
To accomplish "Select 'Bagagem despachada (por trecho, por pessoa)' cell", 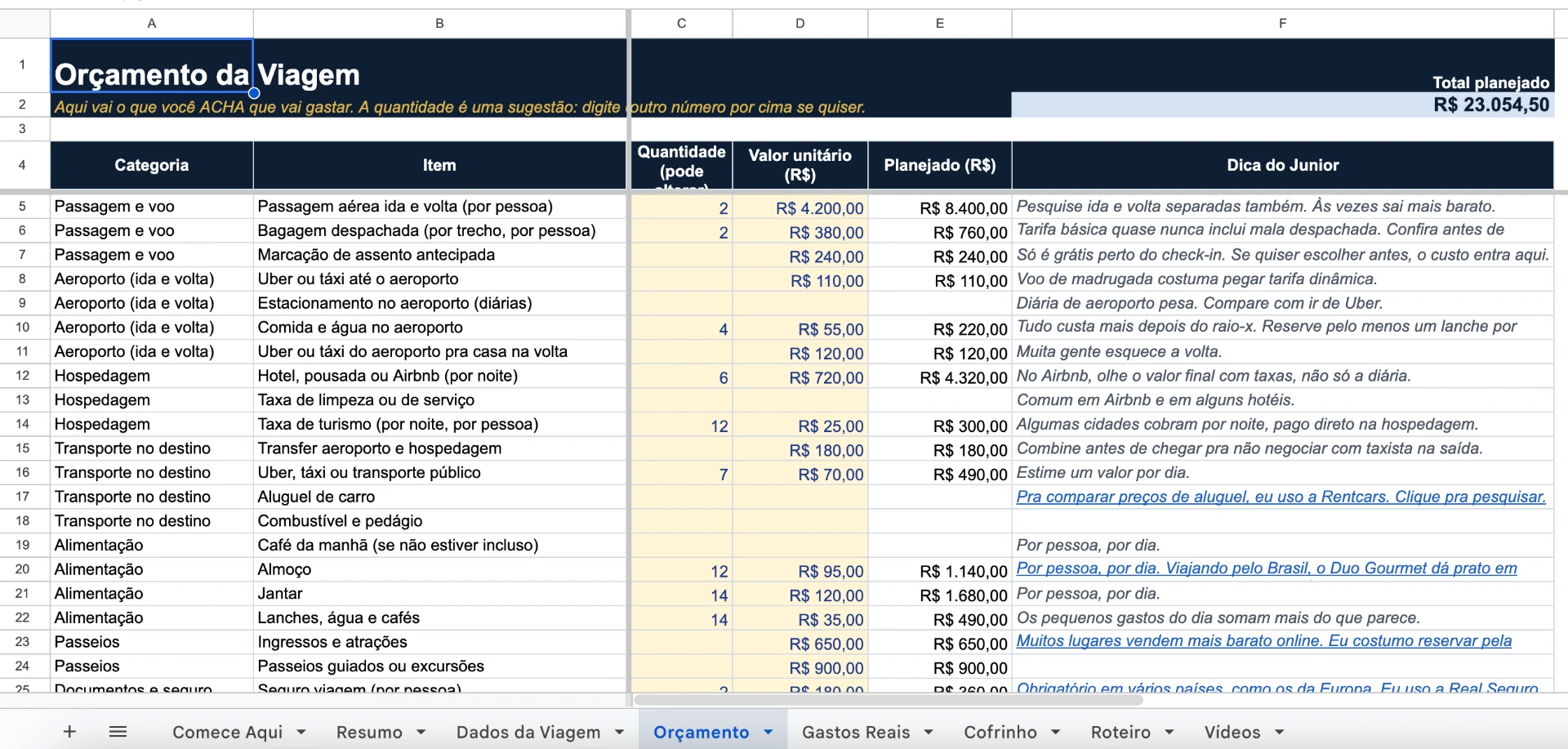I will pos(439,231).
